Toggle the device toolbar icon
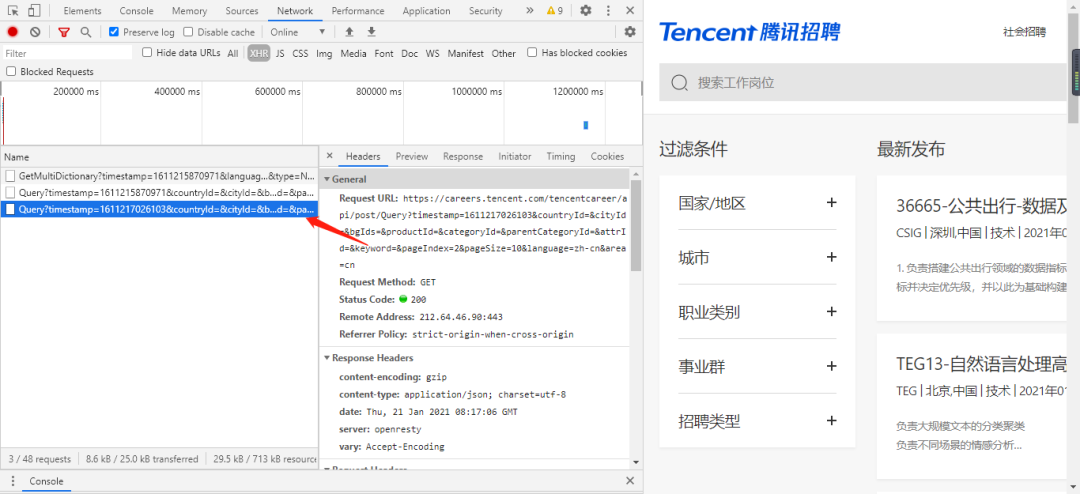 pos(34,10)
